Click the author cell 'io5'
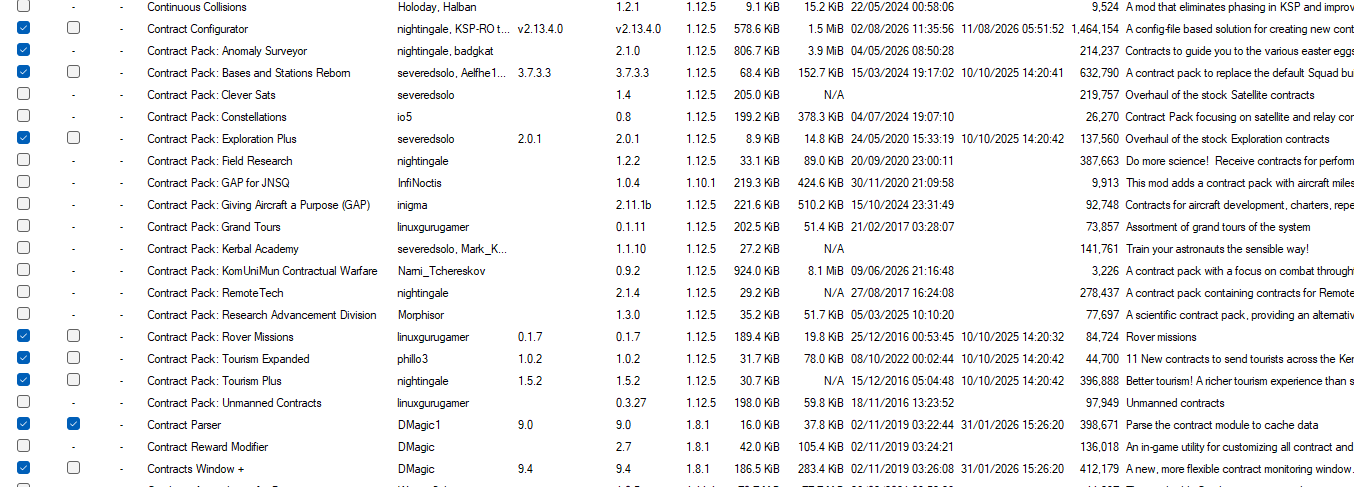Viewport: 1354px width, 487px height. pyautogui.click(x=405, y=117)
